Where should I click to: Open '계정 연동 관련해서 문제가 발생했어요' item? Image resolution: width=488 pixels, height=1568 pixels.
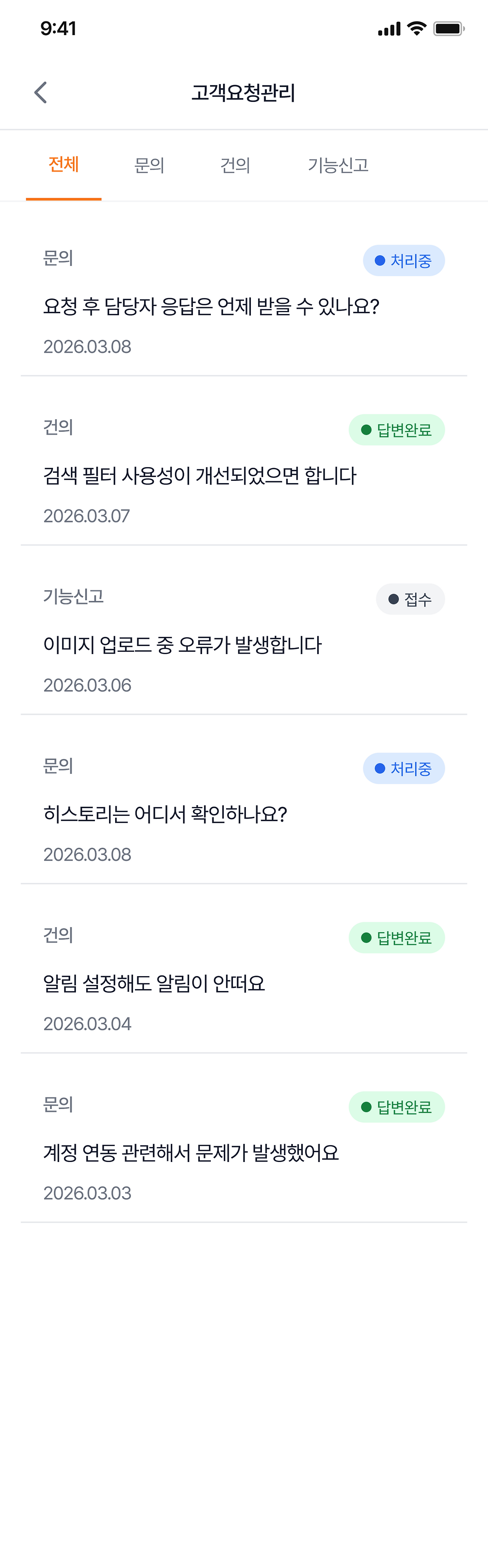(x=191, y=1152)
